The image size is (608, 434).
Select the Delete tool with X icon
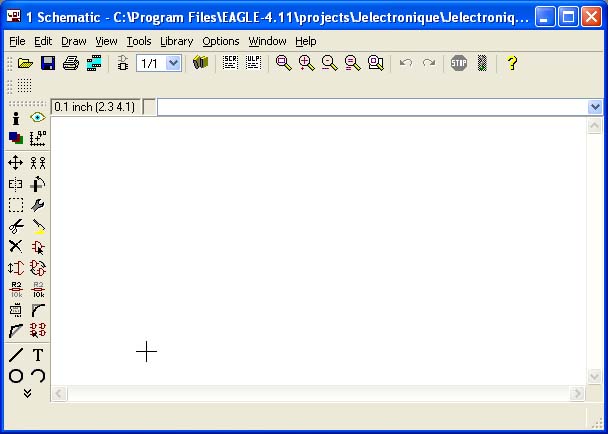(x=16, y=246)
